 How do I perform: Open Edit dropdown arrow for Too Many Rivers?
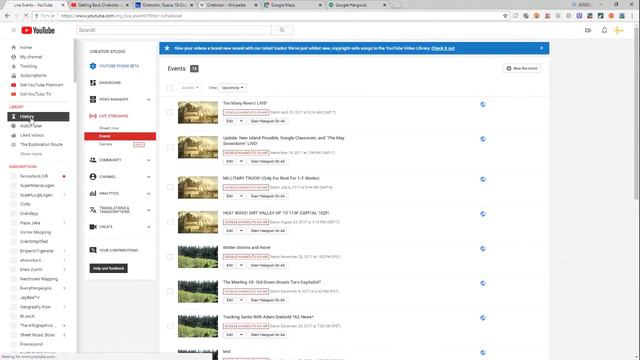point(241,121)
